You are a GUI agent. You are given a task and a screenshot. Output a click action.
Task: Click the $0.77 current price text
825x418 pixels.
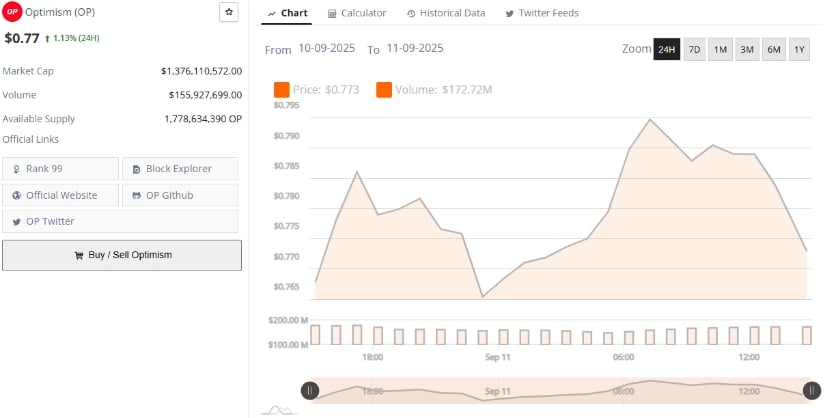click(x=22, y=38)
